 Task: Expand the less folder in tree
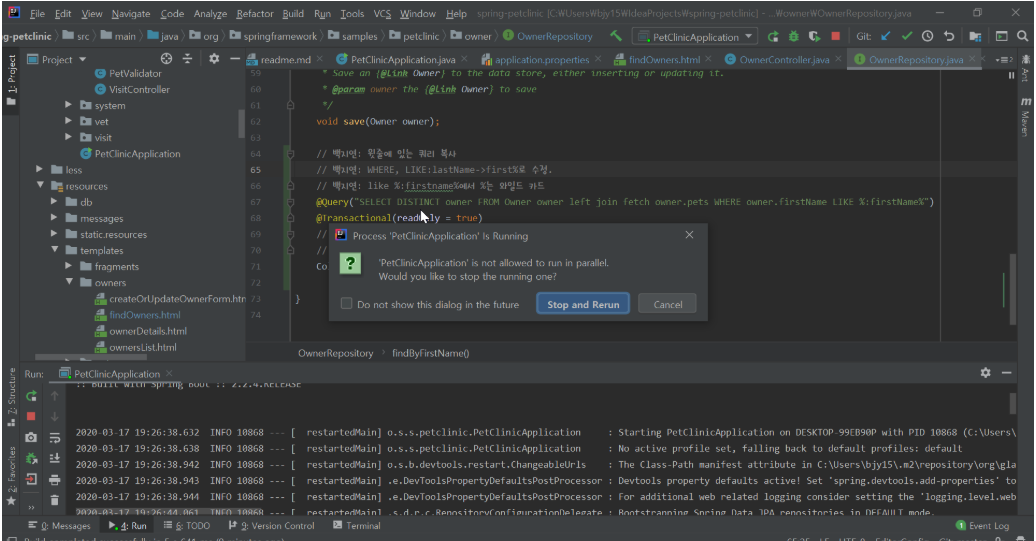[39, 170]
